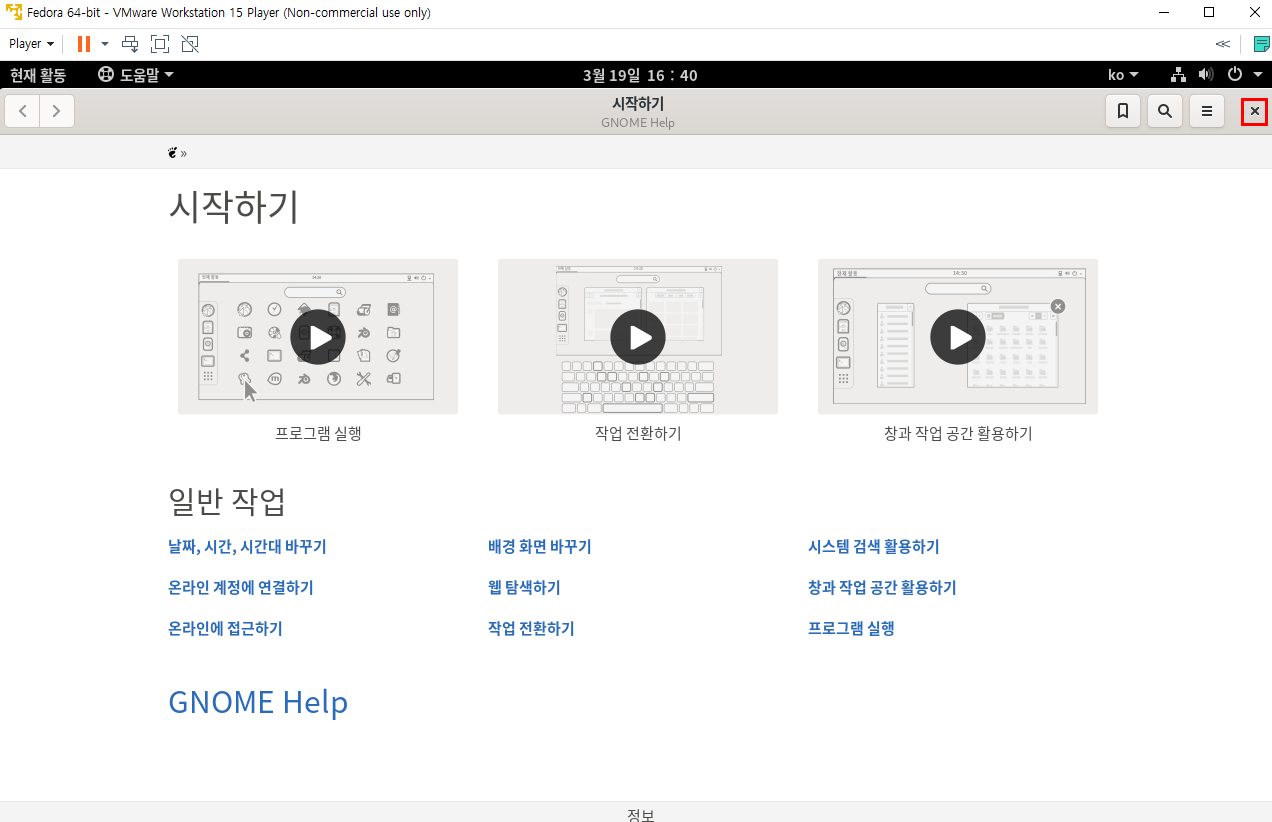Open the green notes icon in VMware
The width and height of the screenshot is (1272, 822).
click(1262, 44)
